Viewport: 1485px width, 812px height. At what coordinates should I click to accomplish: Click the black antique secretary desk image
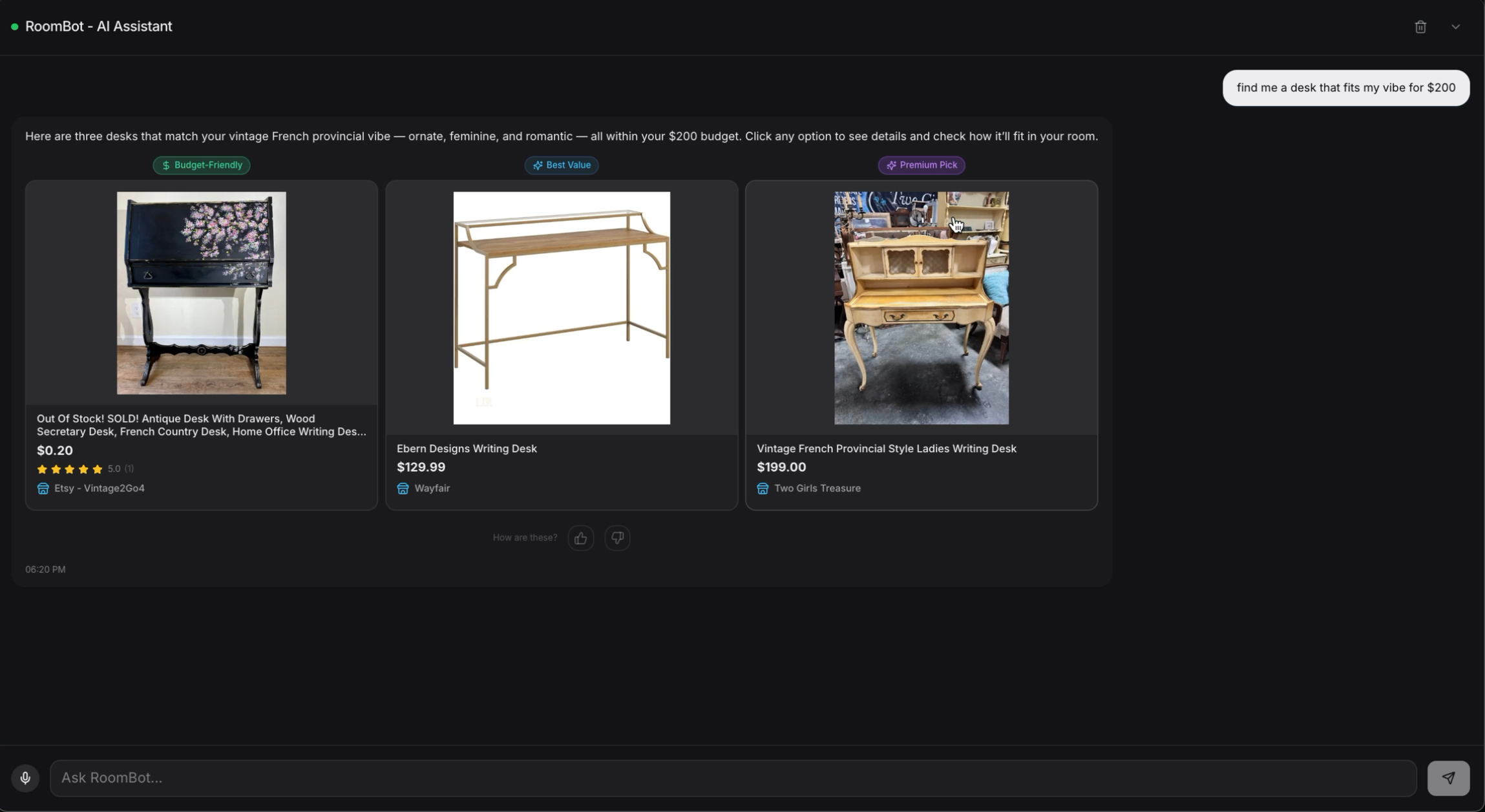[x=201, y=293]
